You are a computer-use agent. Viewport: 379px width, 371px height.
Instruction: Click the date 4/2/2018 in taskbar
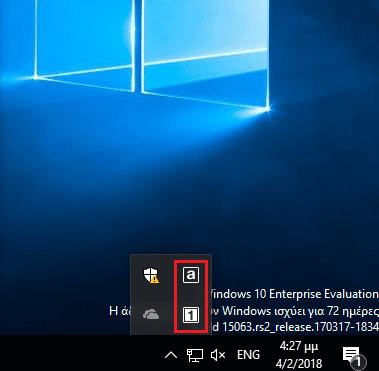[x=299, y=363]
